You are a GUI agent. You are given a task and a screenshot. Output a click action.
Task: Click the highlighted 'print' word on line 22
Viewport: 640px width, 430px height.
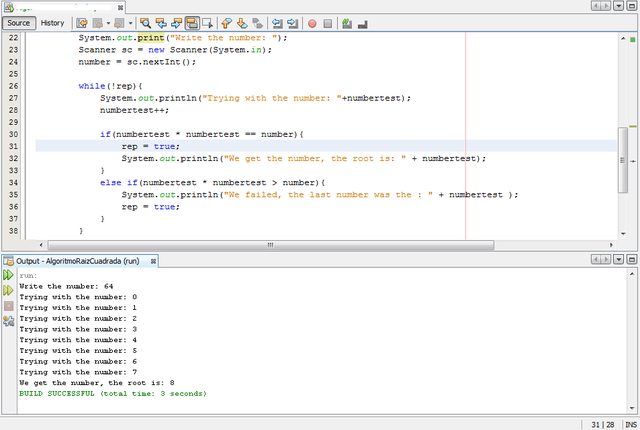coord(151,38)
